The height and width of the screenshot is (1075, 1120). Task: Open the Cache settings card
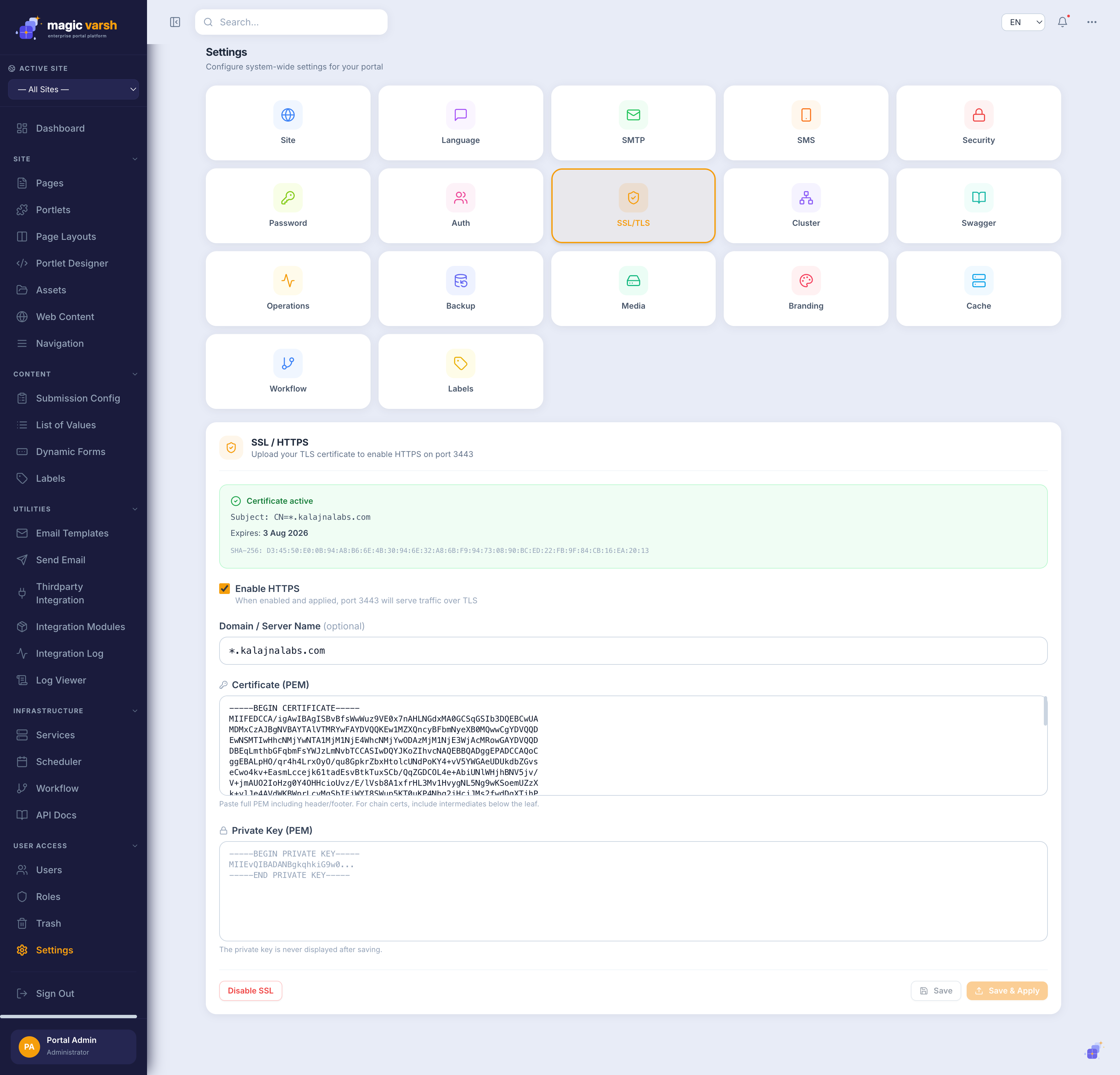[978, 288]
